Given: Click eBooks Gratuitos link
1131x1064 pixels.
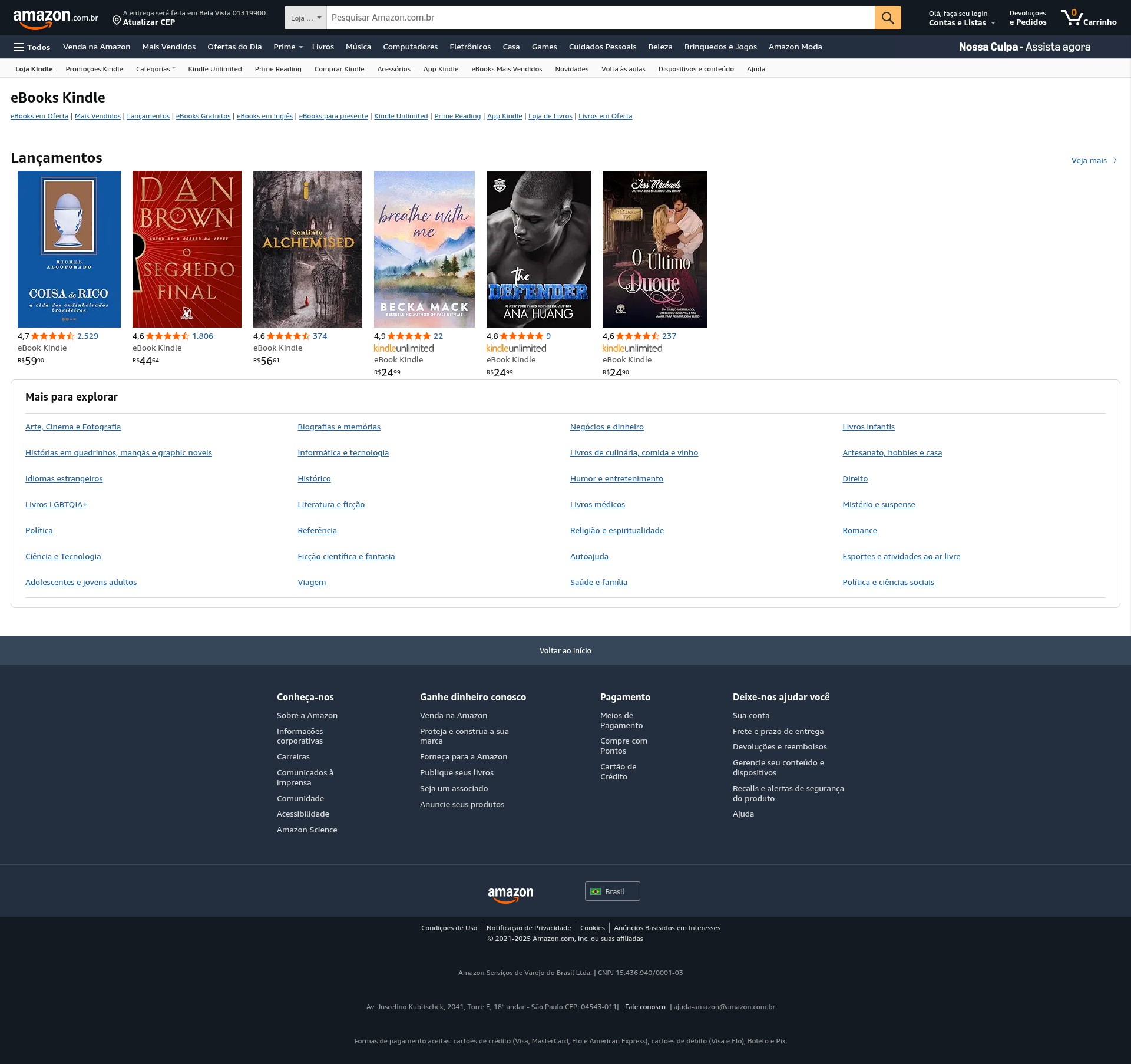Looking at the screenshot, I should (203, 116).
